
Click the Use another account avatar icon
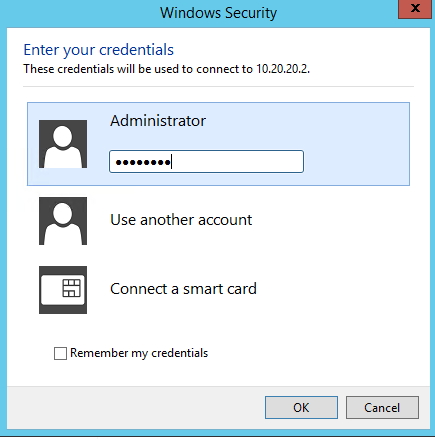point(63,221)
